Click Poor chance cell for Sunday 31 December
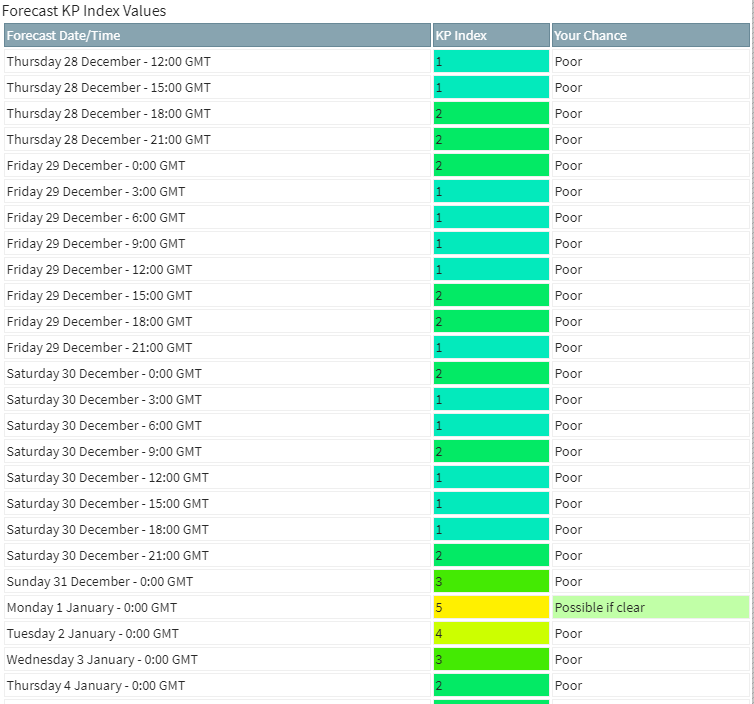754x704 pixels. tap(651, 581)
